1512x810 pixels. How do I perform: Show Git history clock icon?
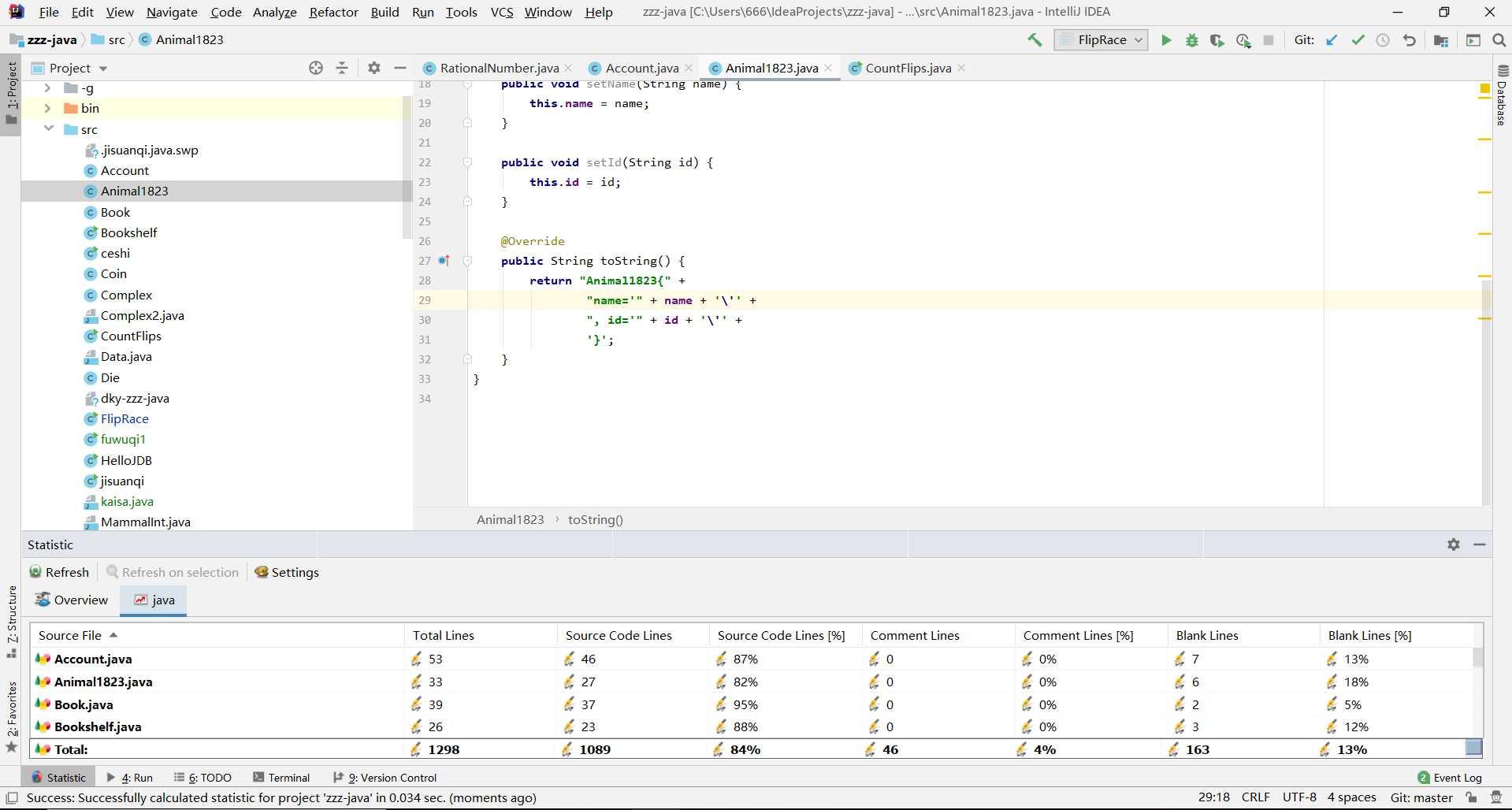[1383, 40]
